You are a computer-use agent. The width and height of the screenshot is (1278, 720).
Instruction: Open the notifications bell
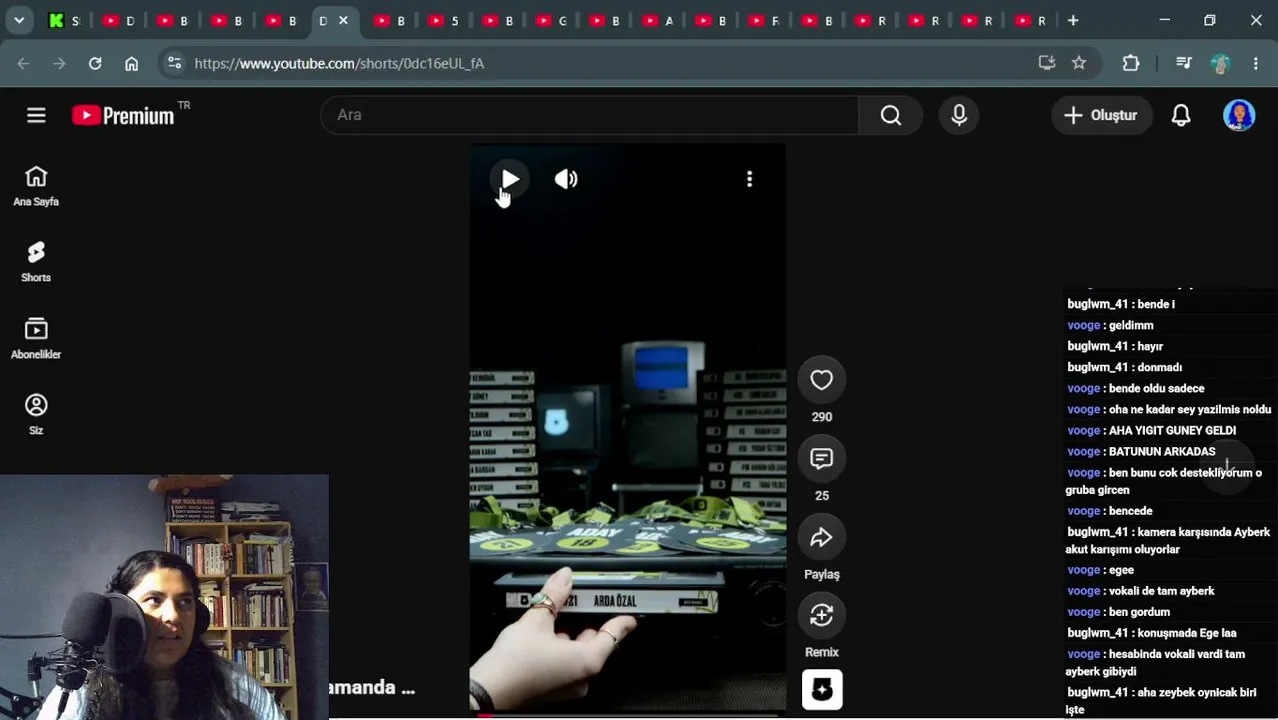[1181, 115]
